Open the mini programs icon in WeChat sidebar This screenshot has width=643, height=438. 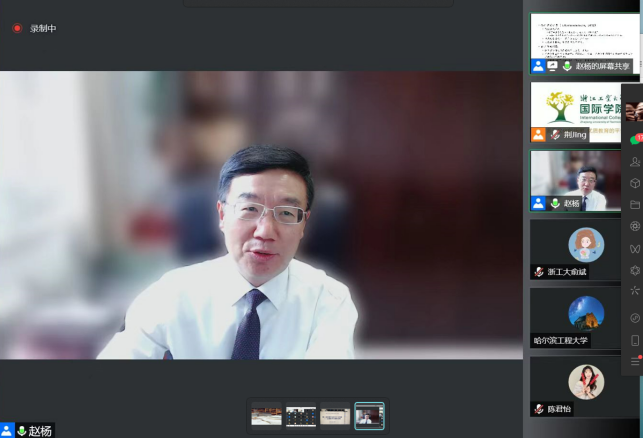tap(635, 318)
